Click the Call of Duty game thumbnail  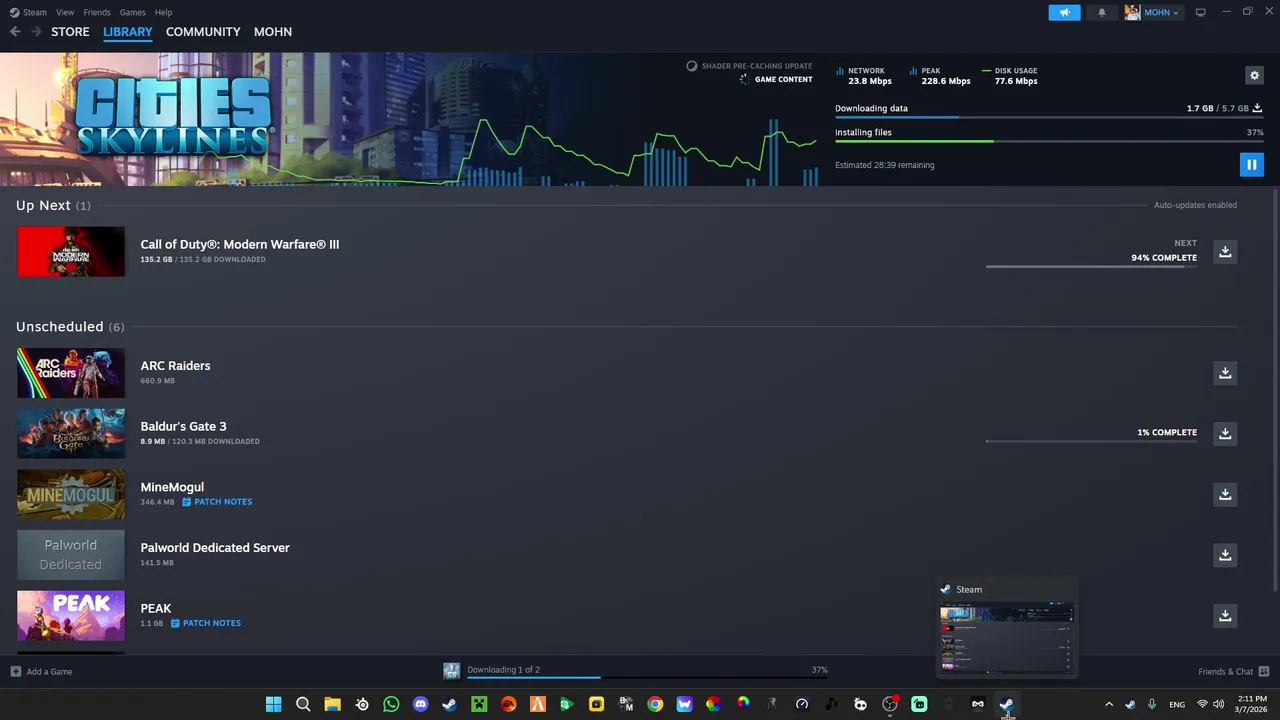pos(71,251)
